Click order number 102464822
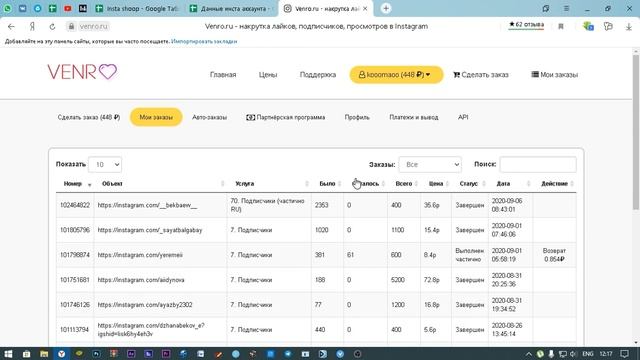Screen dimensions: 640x360 click(75, 205)
